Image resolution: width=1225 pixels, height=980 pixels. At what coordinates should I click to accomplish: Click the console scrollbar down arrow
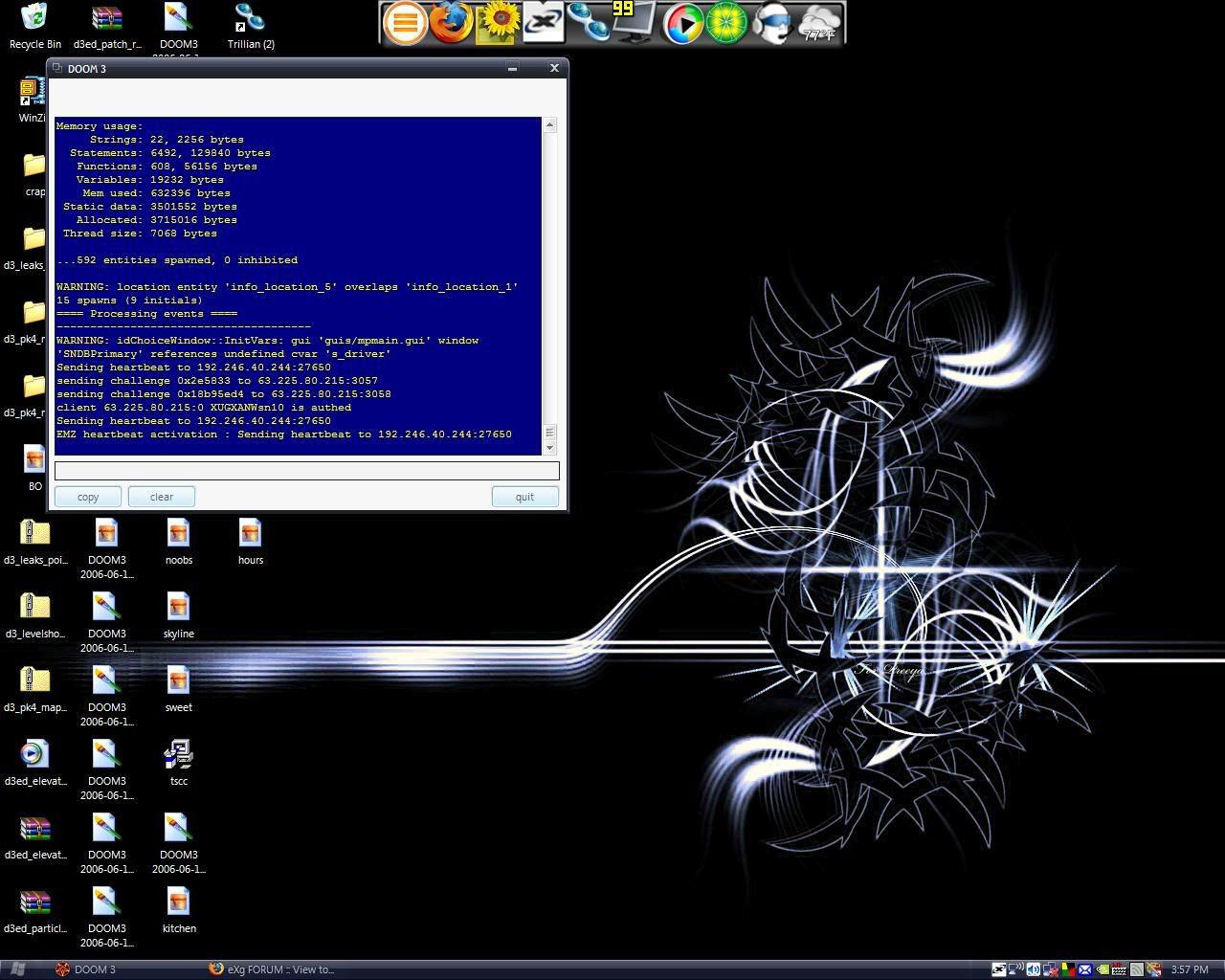click(x=549, y=447)
